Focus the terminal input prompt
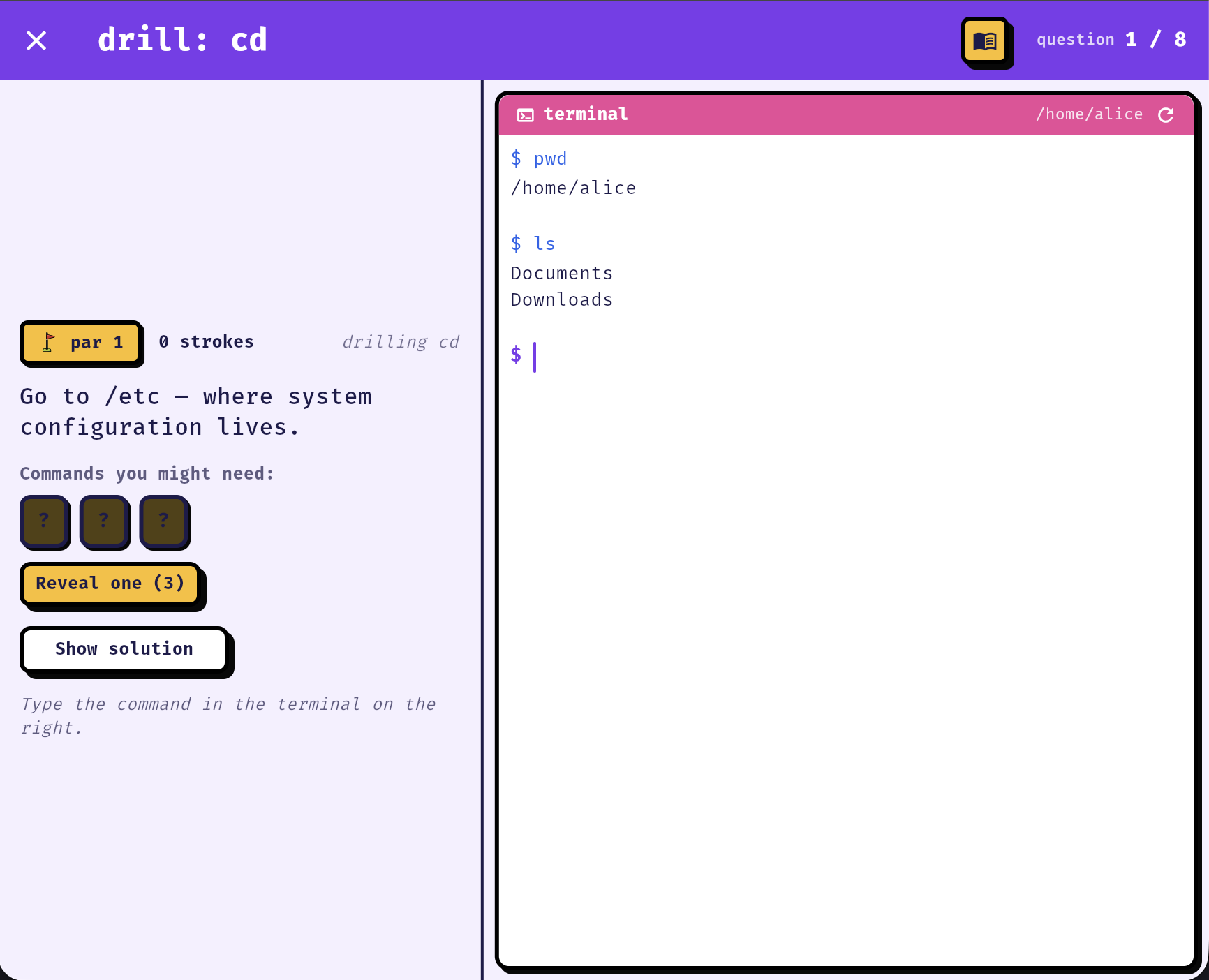This screenshot has width=1209, height=980. [x=846, y=357]
